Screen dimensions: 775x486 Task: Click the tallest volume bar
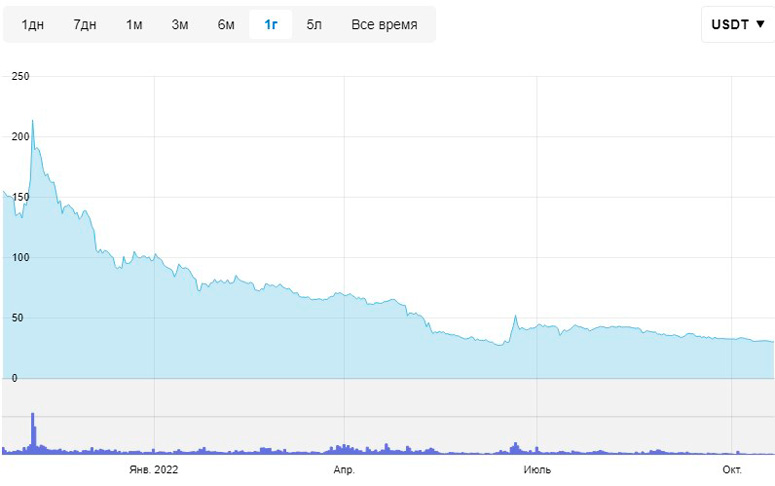click(x=33, y=433)
